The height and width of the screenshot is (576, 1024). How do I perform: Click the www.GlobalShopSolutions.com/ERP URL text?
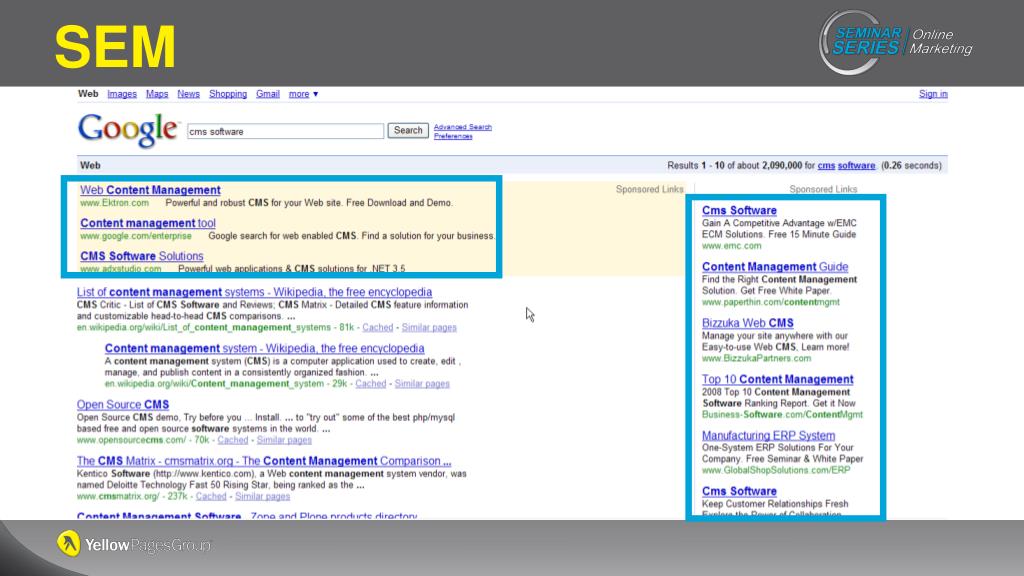(776, 470)
